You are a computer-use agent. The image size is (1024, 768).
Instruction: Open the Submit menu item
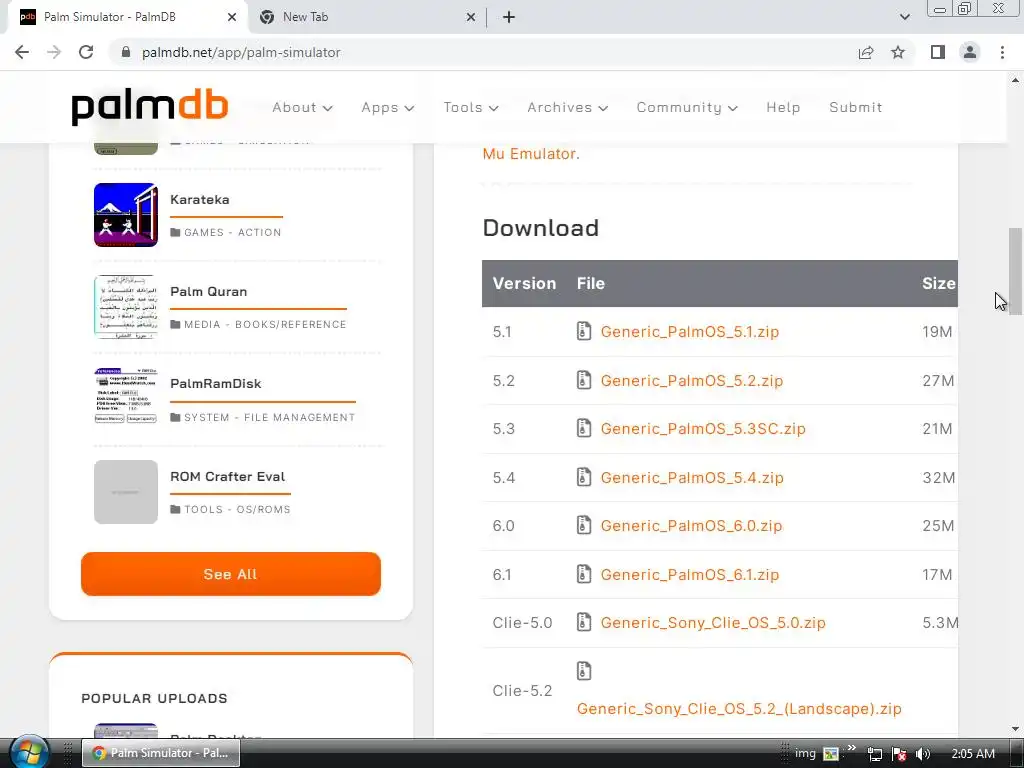(856, 108)
